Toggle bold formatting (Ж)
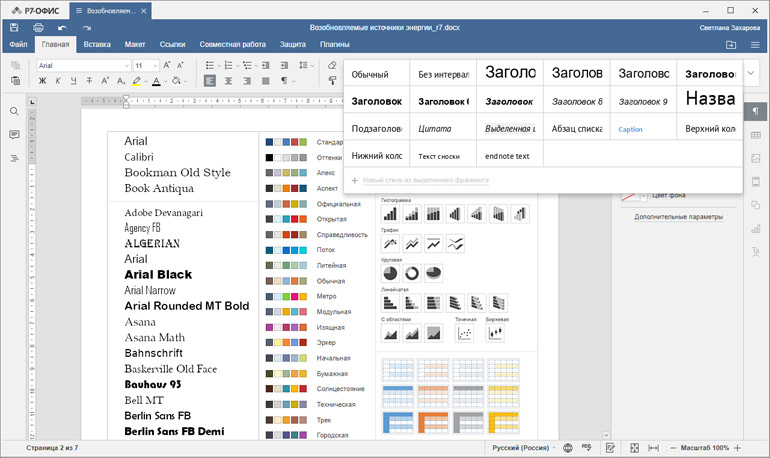The width and height of the screenshot is (770, 458). (43, 82)
